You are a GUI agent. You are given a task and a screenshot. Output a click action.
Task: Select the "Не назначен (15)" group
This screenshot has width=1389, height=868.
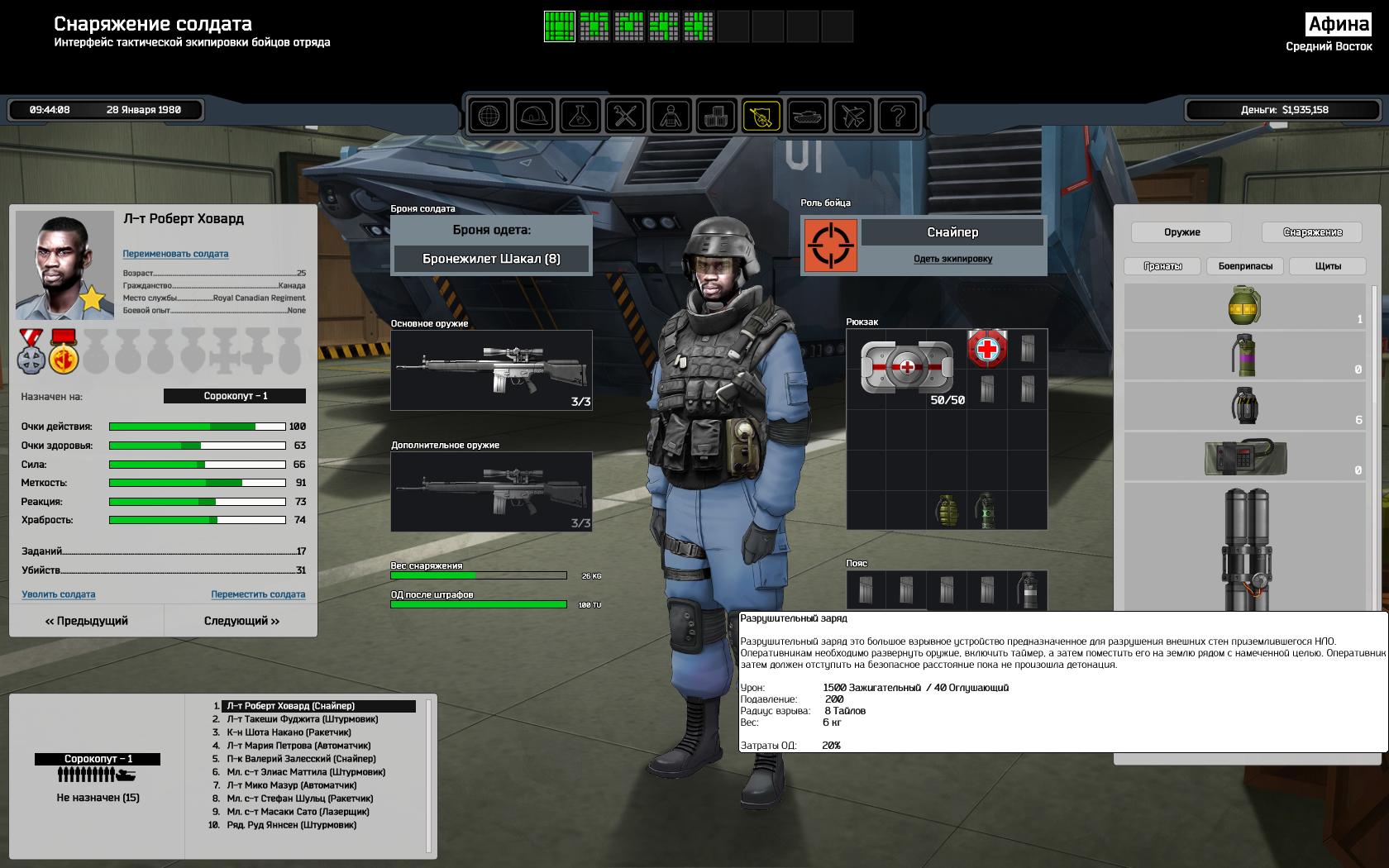98,798
